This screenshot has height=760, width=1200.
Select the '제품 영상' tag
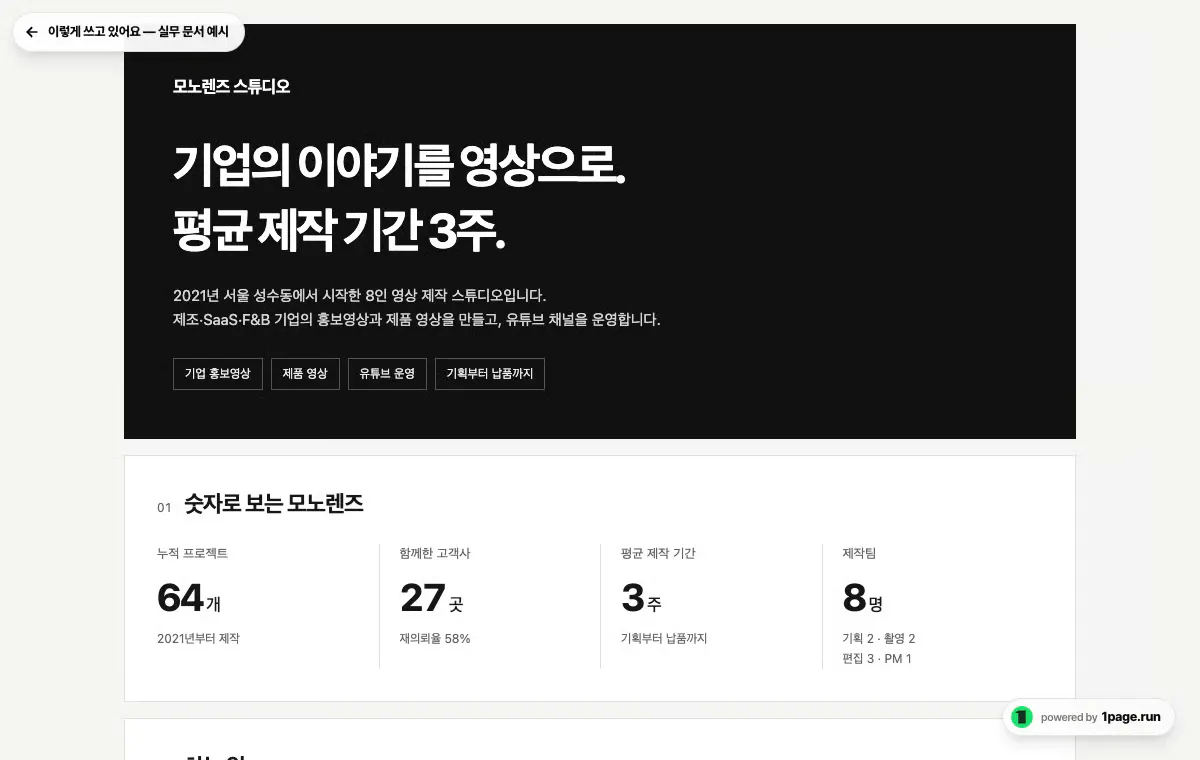coord(305,374)
